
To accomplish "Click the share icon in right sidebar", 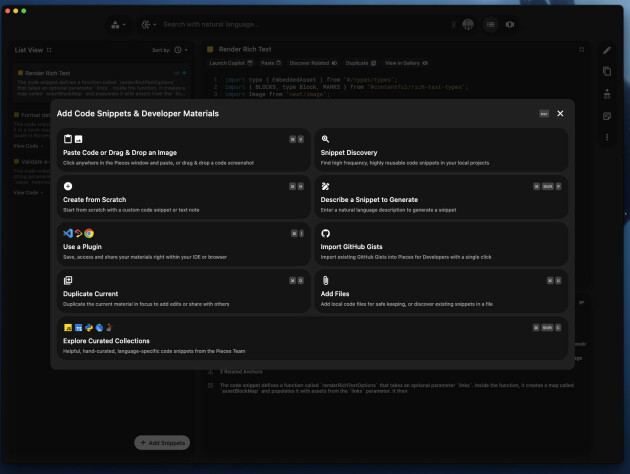I will pyautogui.click(x=607, y=94).
